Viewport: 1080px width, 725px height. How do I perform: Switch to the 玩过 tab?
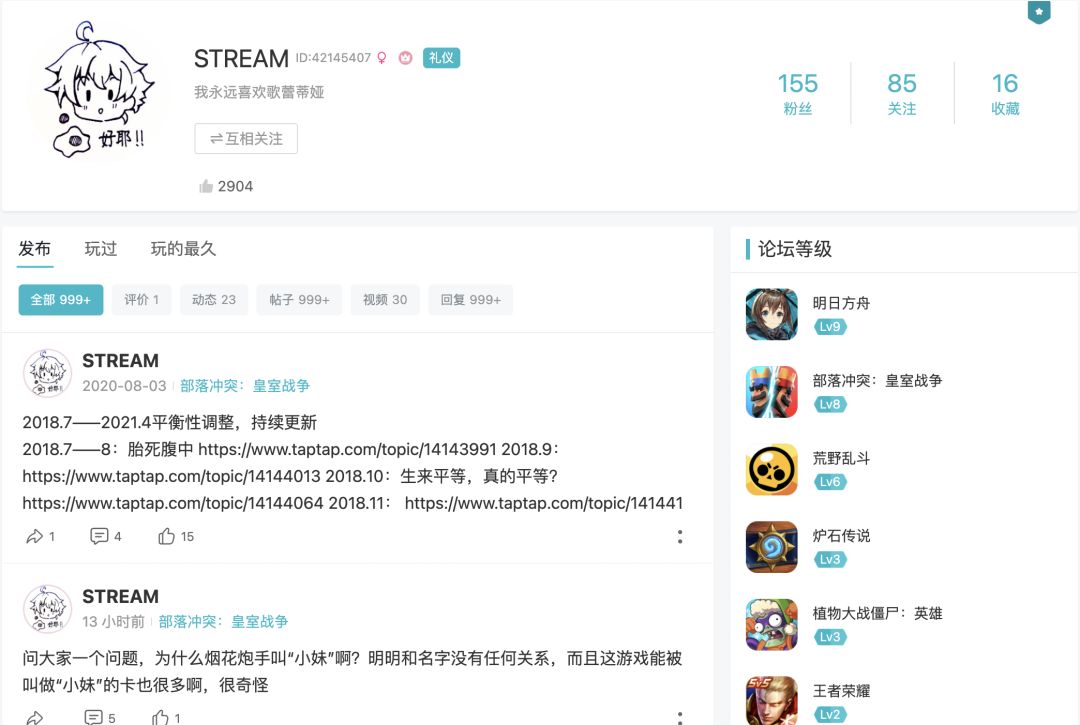[101, 249]
